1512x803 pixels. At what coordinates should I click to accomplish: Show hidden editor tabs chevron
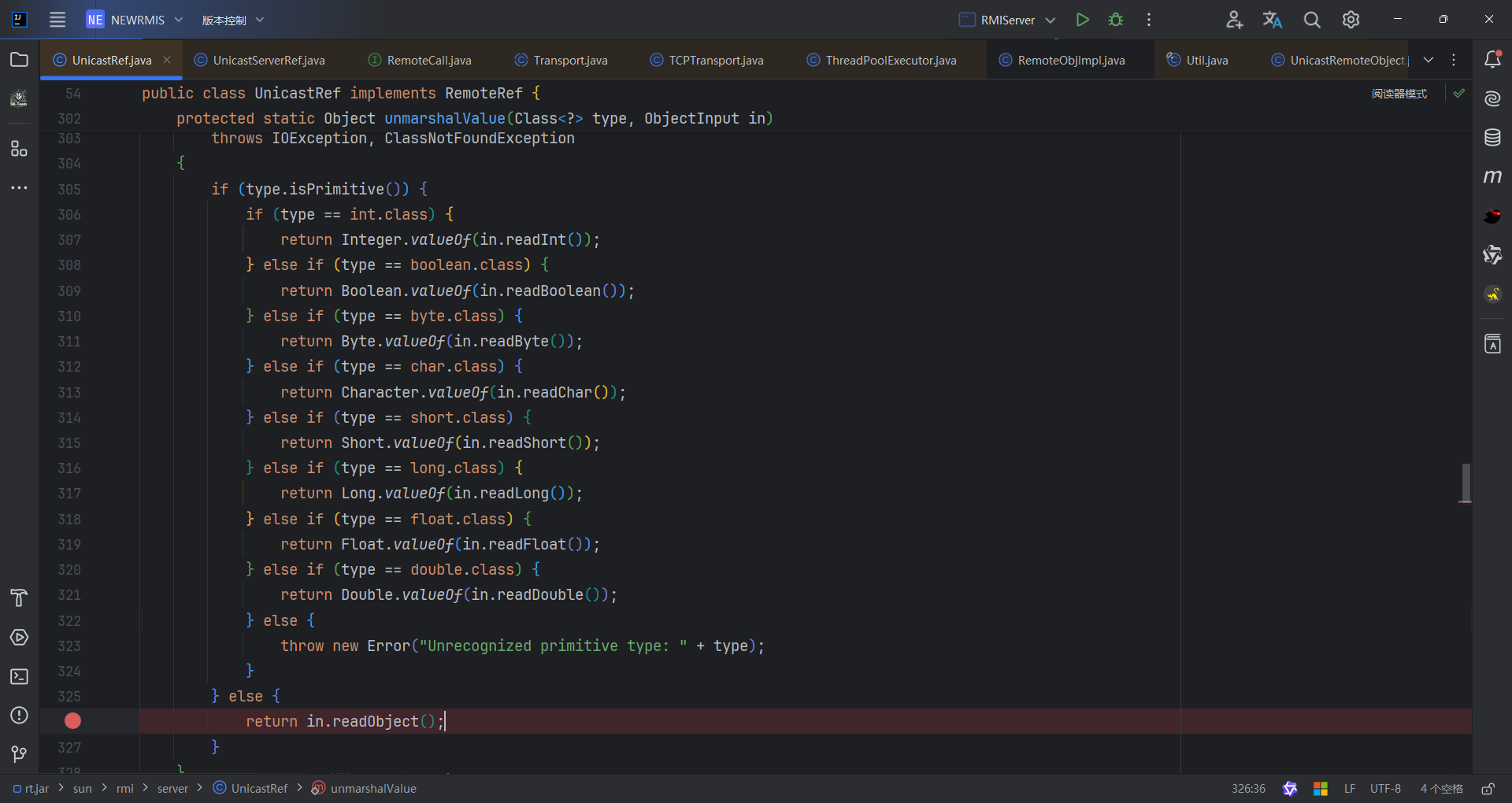[1429, 60]
